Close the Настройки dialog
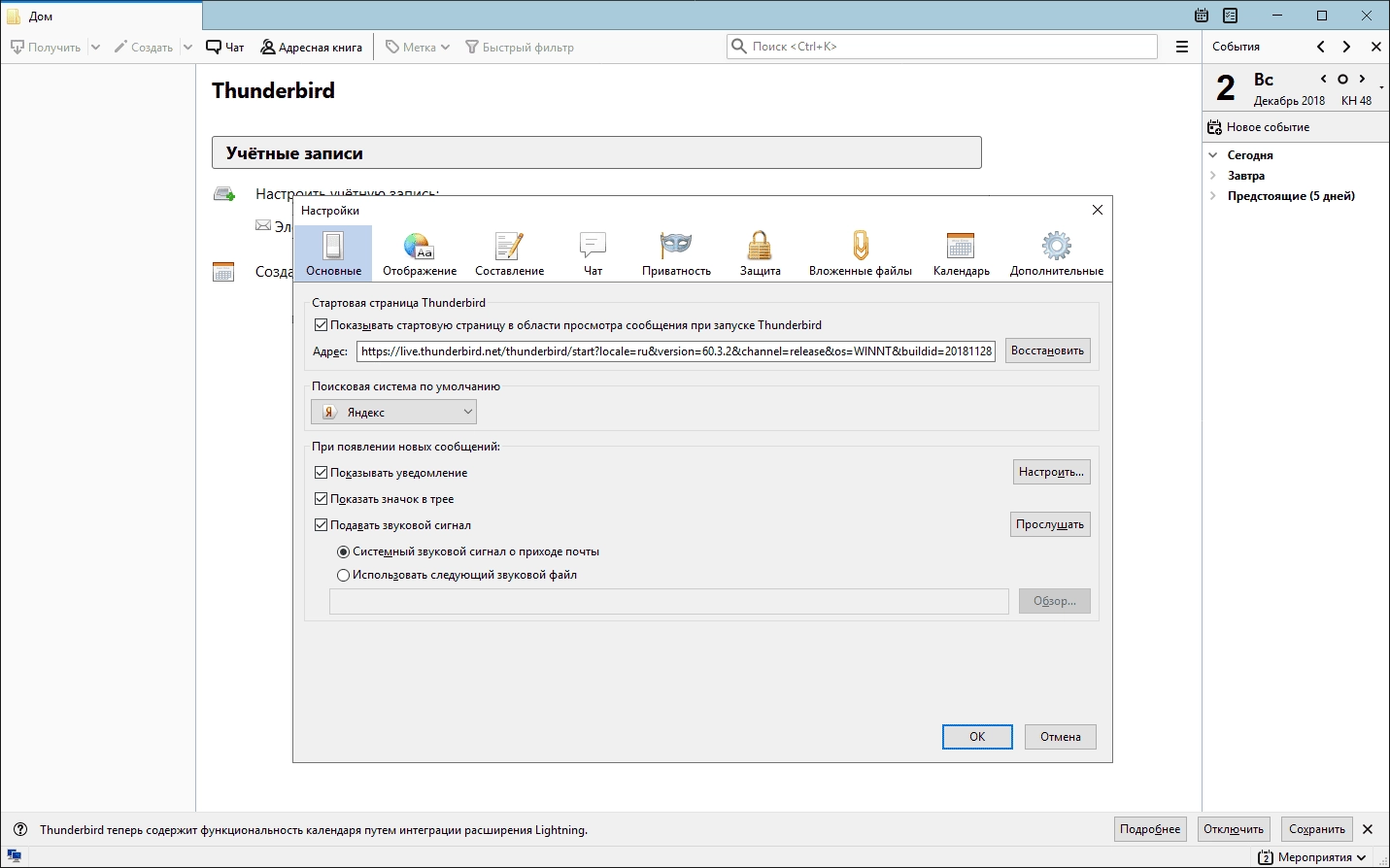The width and height of the screenshot is (1390, 868). pyautogui.click(x=1098, y=210)
